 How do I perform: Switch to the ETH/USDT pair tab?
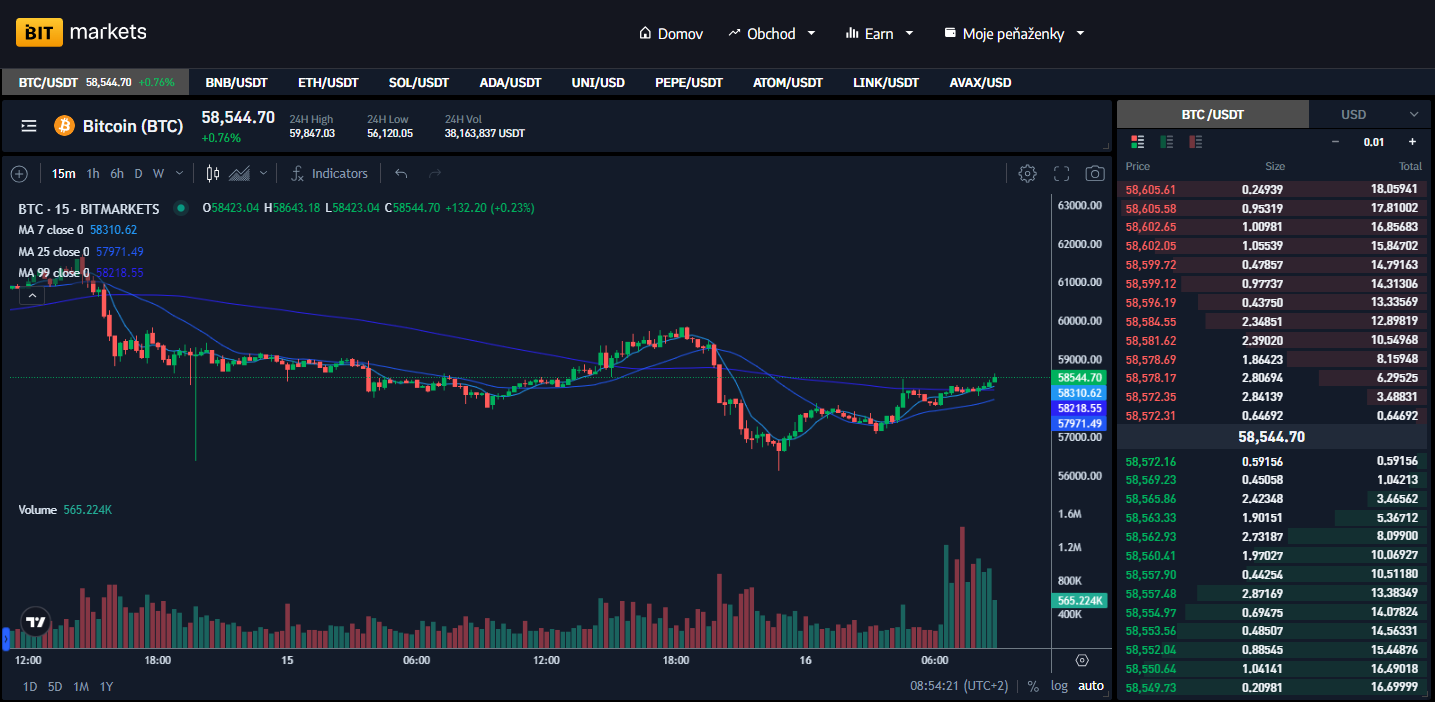click(x=328, y=82)
